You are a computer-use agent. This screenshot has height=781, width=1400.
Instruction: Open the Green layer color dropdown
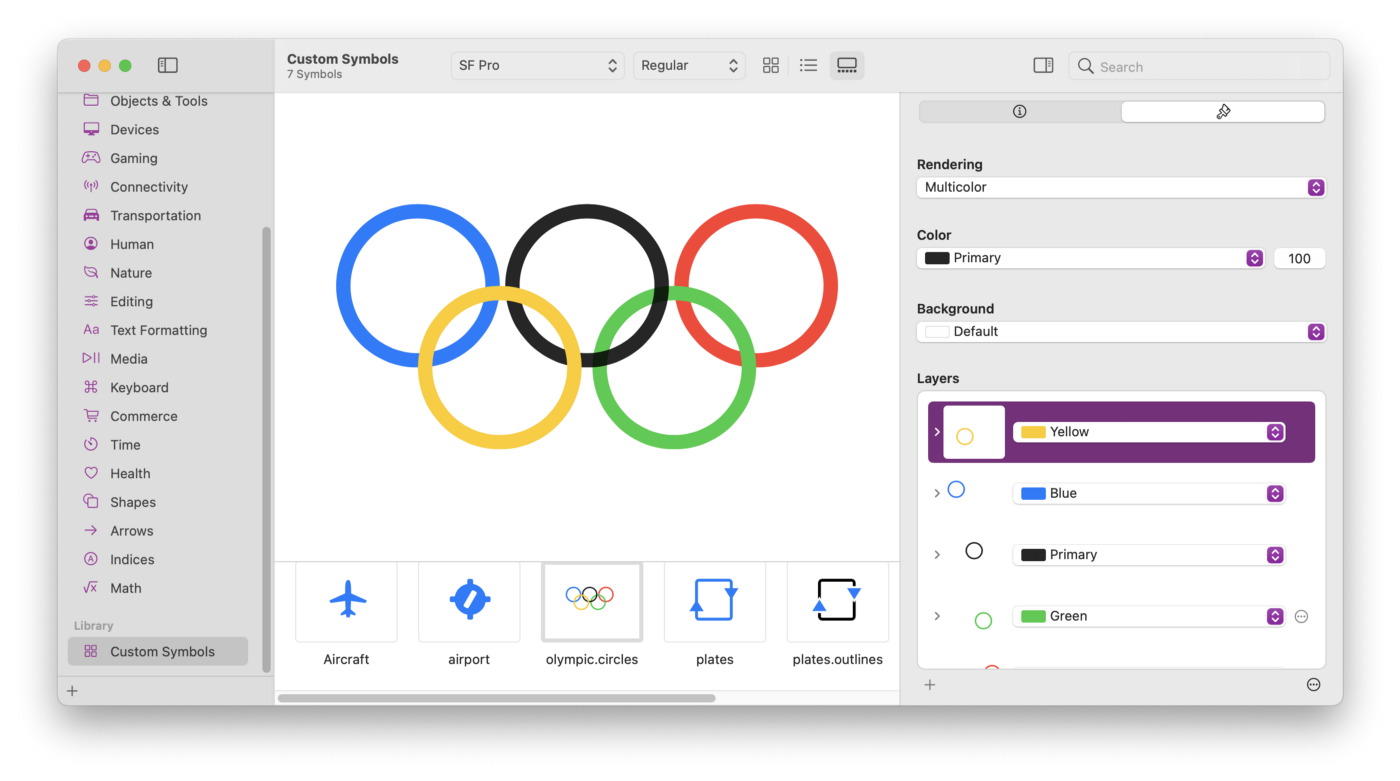[1149, 616]
